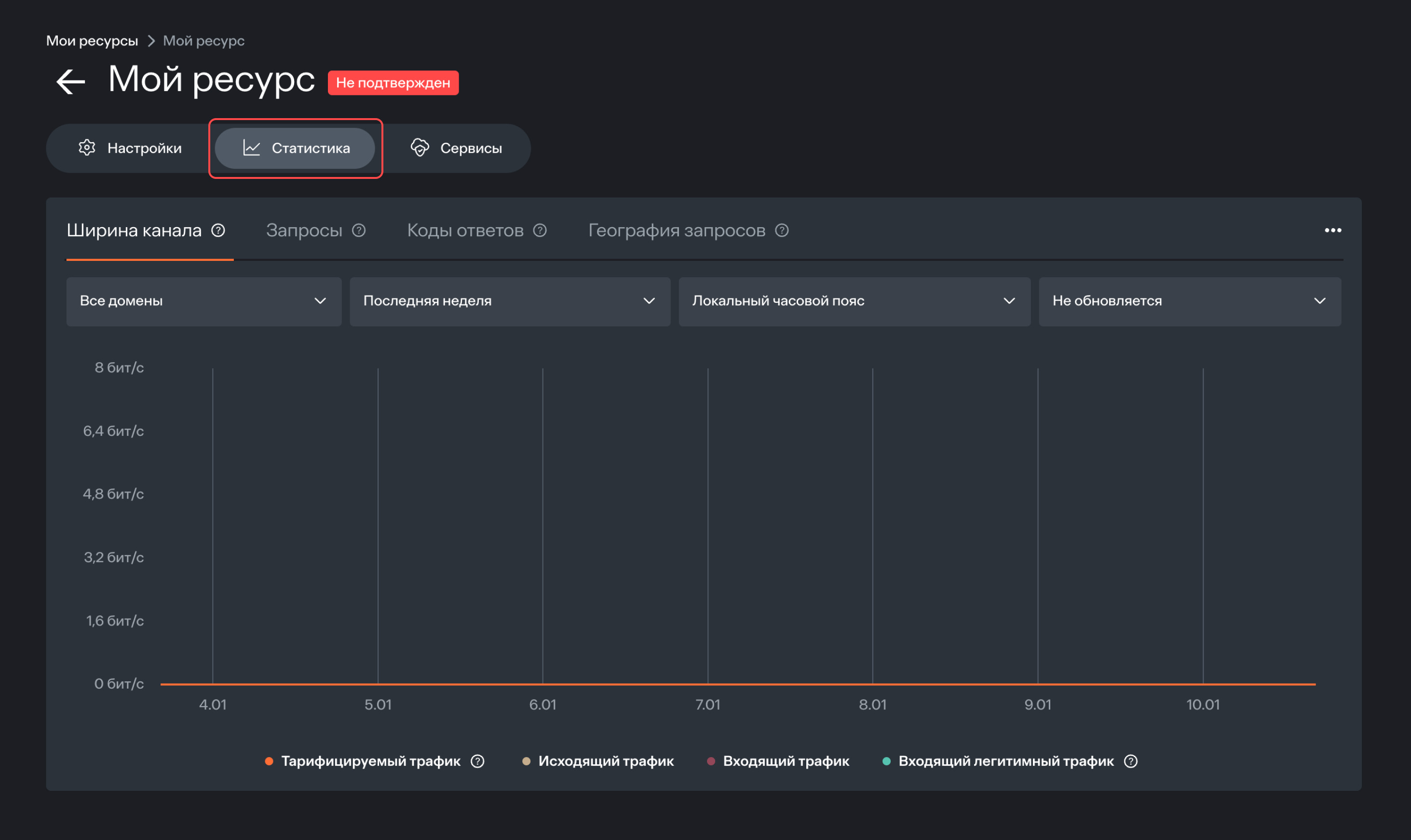Toggle Тарифицируемый трафик series in legend
The image size is (1411, 840).
pyautogui.click(x=370, y=761)
